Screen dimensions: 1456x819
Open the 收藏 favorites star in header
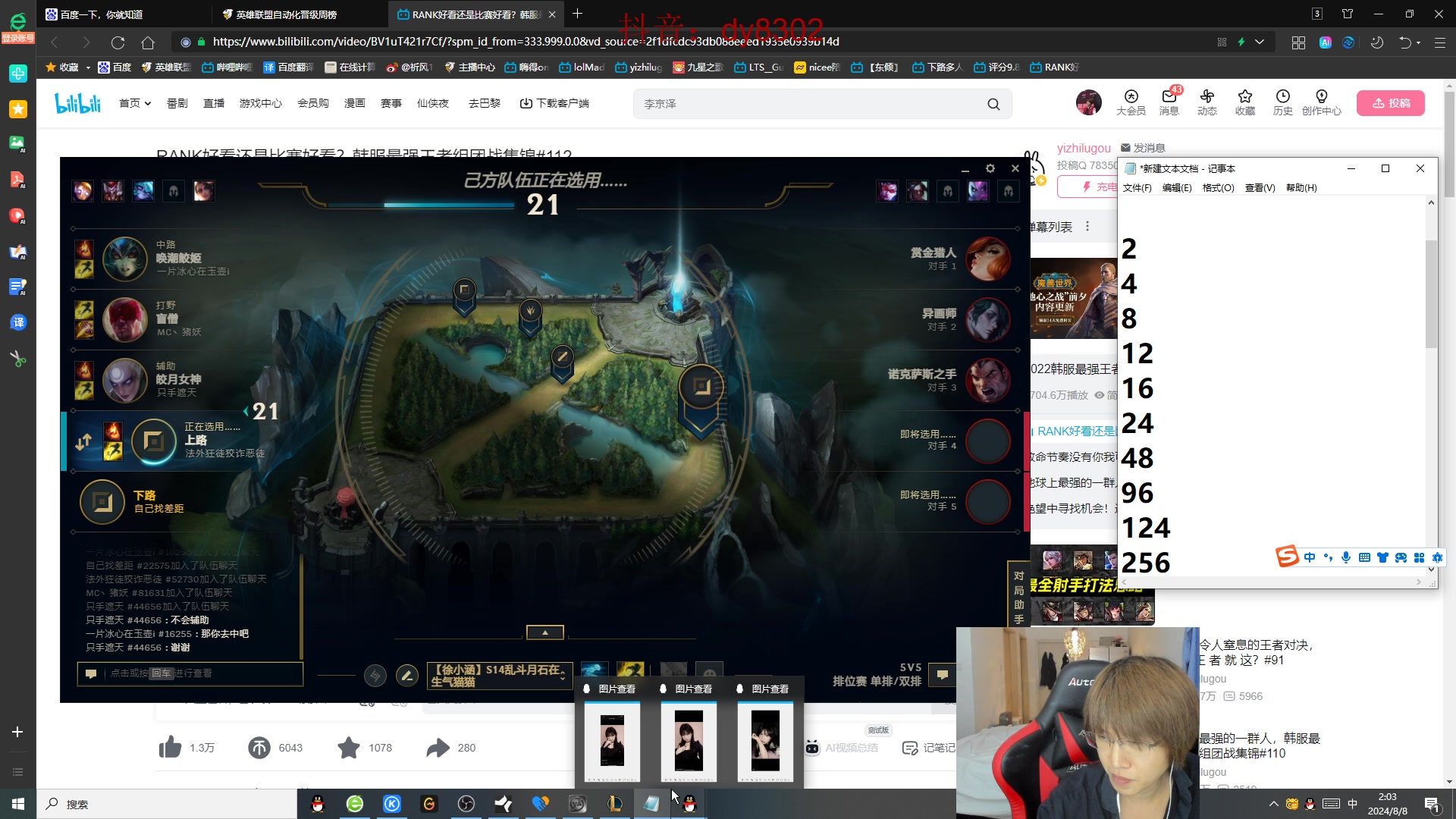click(1244, 102)
